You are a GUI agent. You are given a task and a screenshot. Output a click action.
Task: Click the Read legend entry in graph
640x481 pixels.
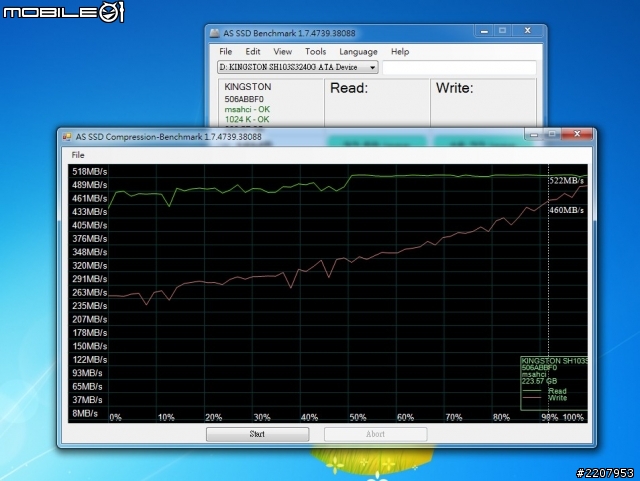(557, 391)
